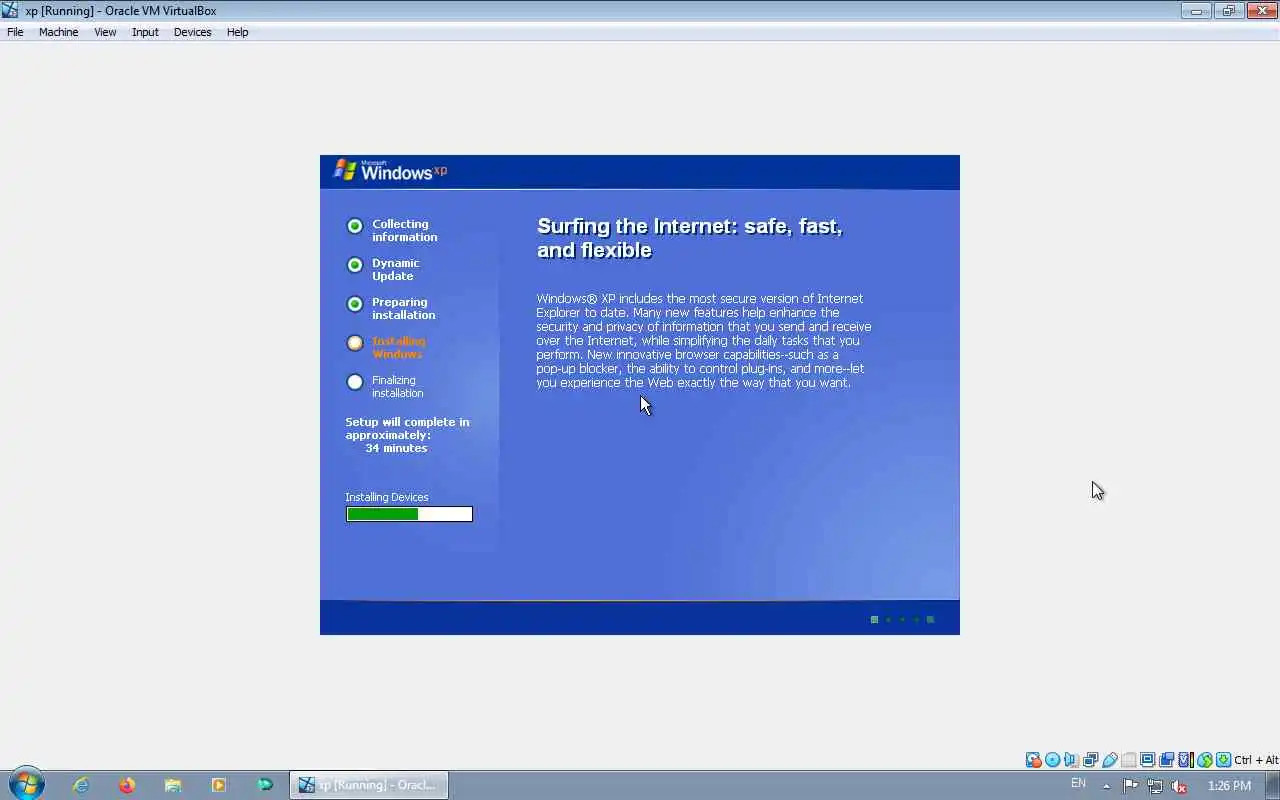
Task: Click the virtualization features V icon
Action: (1185, 760)
